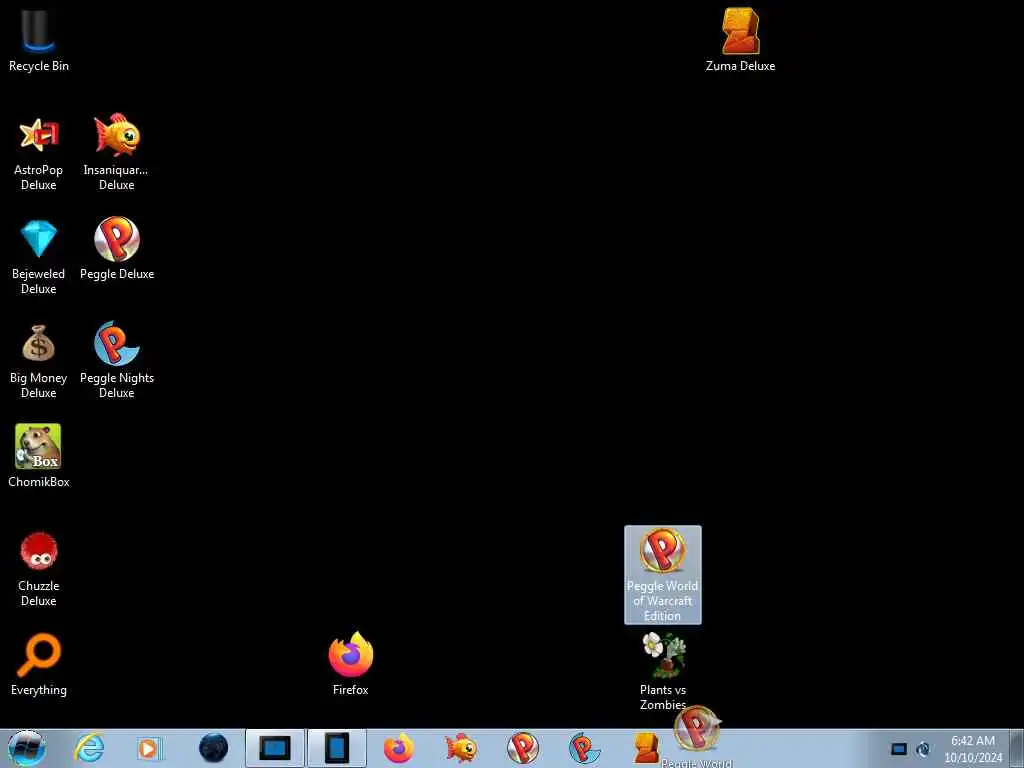1024x768 pixels.
Task: Open the clock showing 6:42 AM
Action: pos(973,749)
